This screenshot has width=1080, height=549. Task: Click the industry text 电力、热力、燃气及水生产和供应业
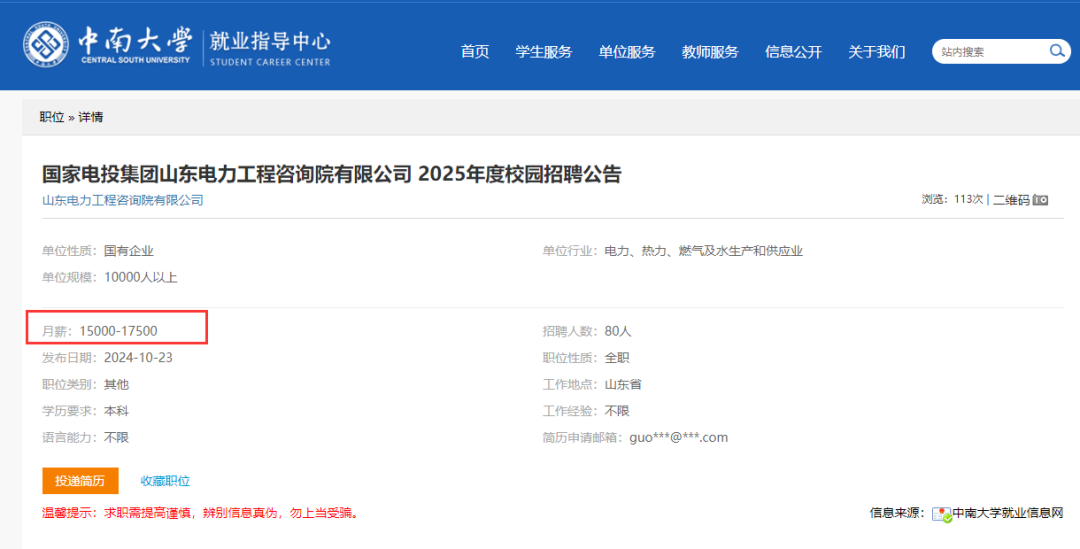pos(704,251)
